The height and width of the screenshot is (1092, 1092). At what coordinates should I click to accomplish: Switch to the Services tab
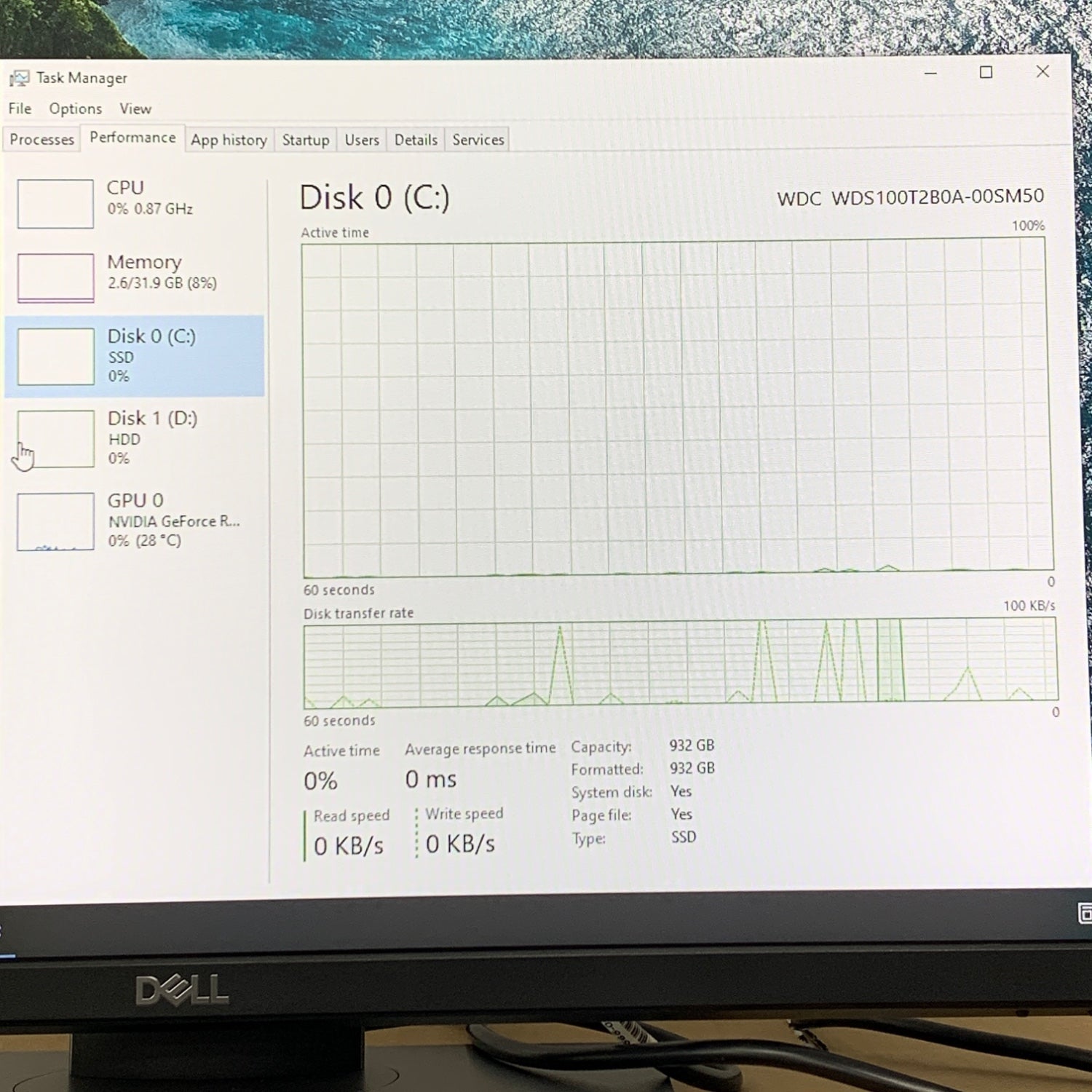pyautogui.click(x=478, y=140)
